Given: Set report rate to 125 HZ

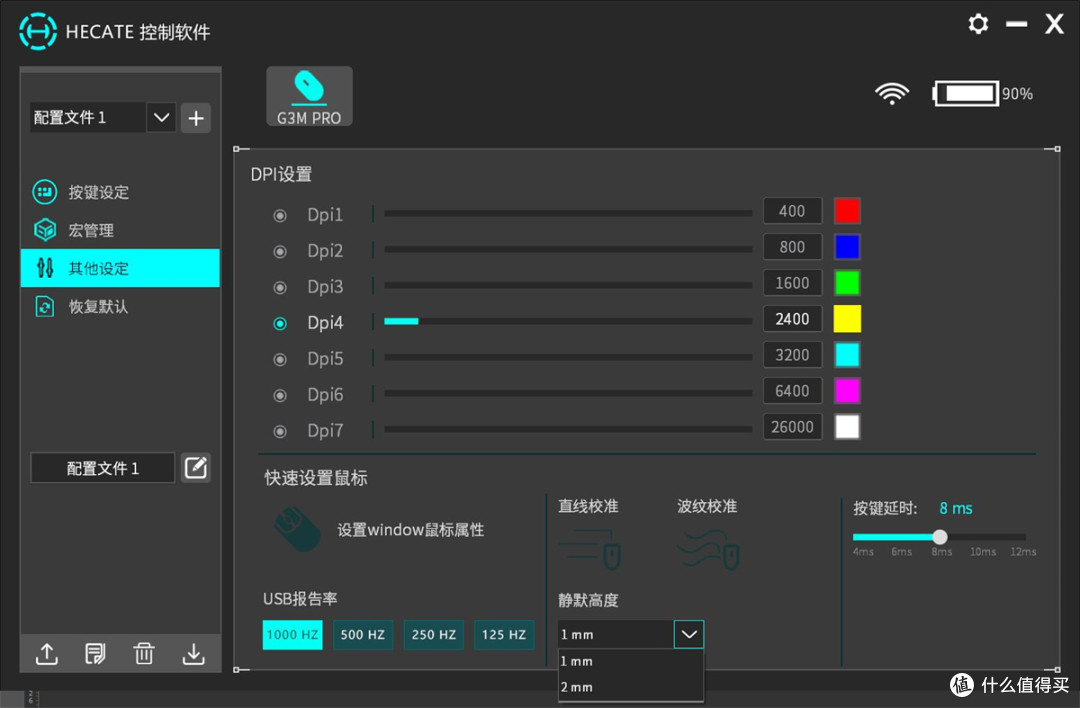Looking at the screenshot, I should point(504,634).
